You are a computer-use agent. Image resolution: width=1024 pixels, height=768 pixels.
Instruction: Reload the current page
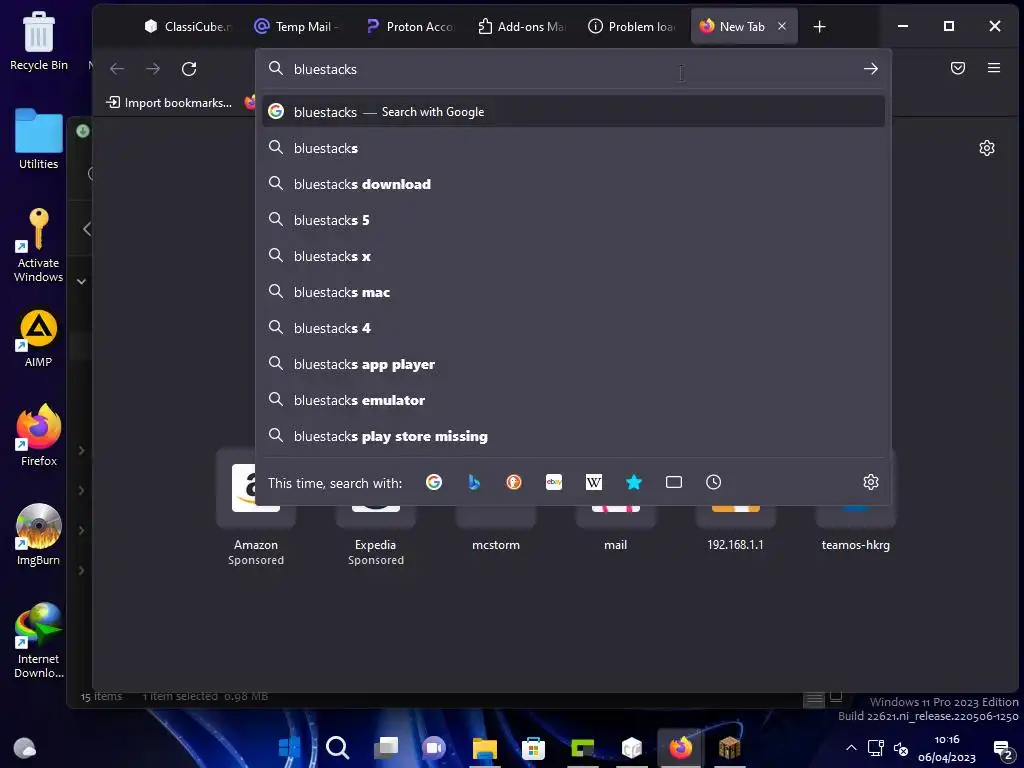pyautogui.click(x=189, y=69)
